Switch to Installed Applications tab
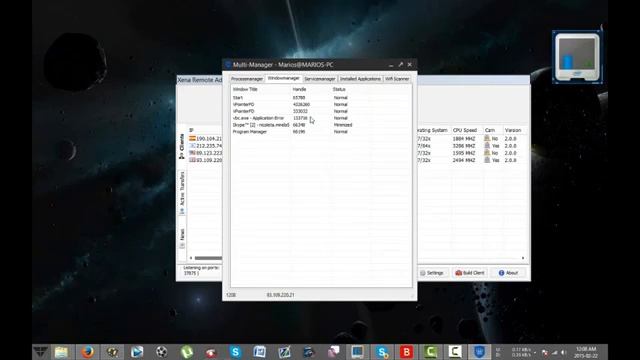Image resolution: width=640 pixels, height=360 pixels. tap(360, 79)
